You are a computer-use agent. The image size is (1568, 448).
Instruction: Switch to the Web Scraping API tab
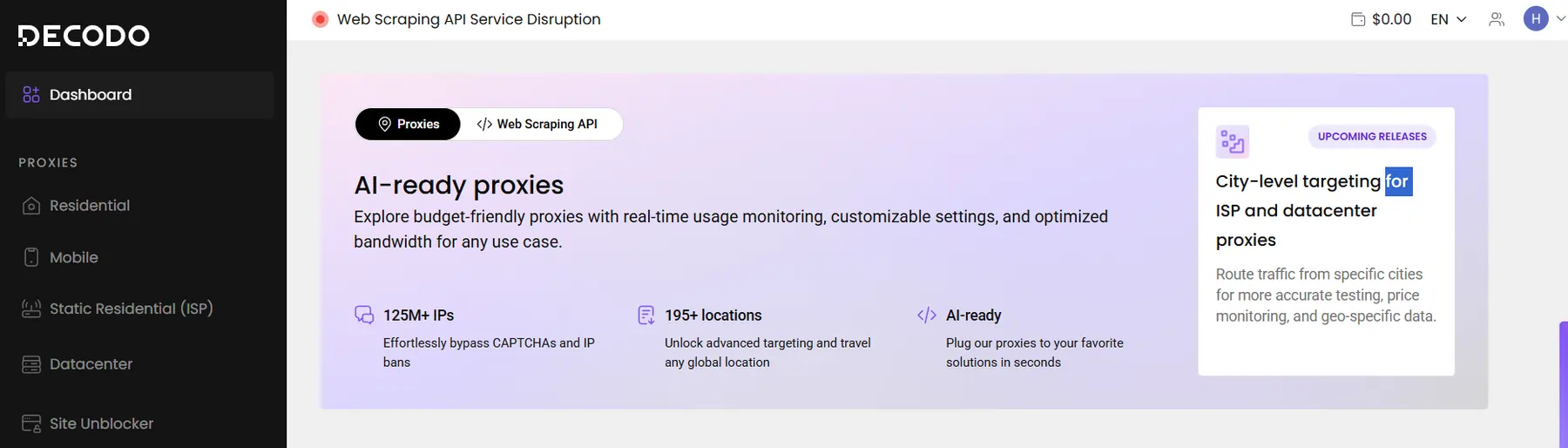[537, 124]
